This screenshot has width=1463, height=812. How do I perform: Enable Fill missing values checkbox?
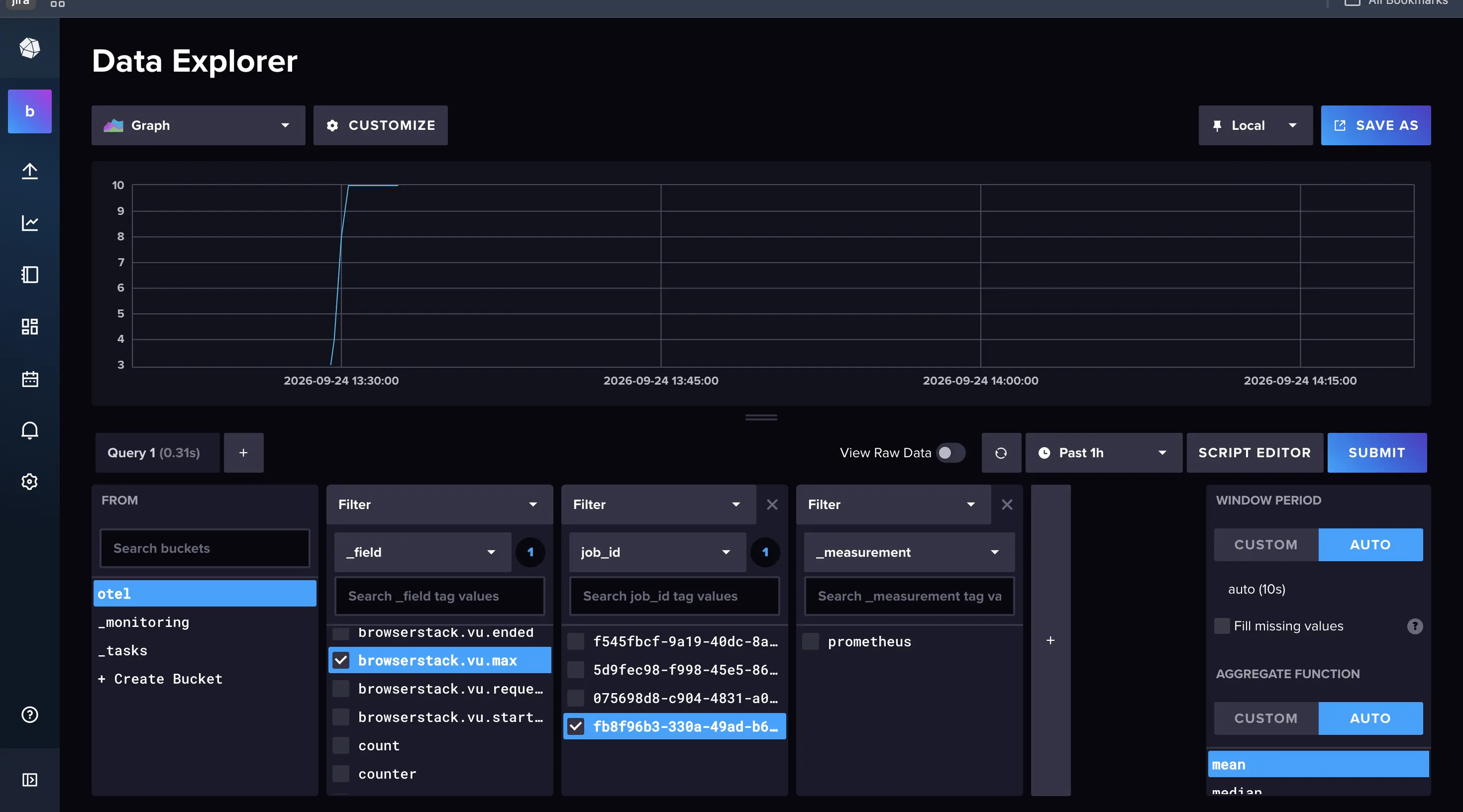[1222, 626]
